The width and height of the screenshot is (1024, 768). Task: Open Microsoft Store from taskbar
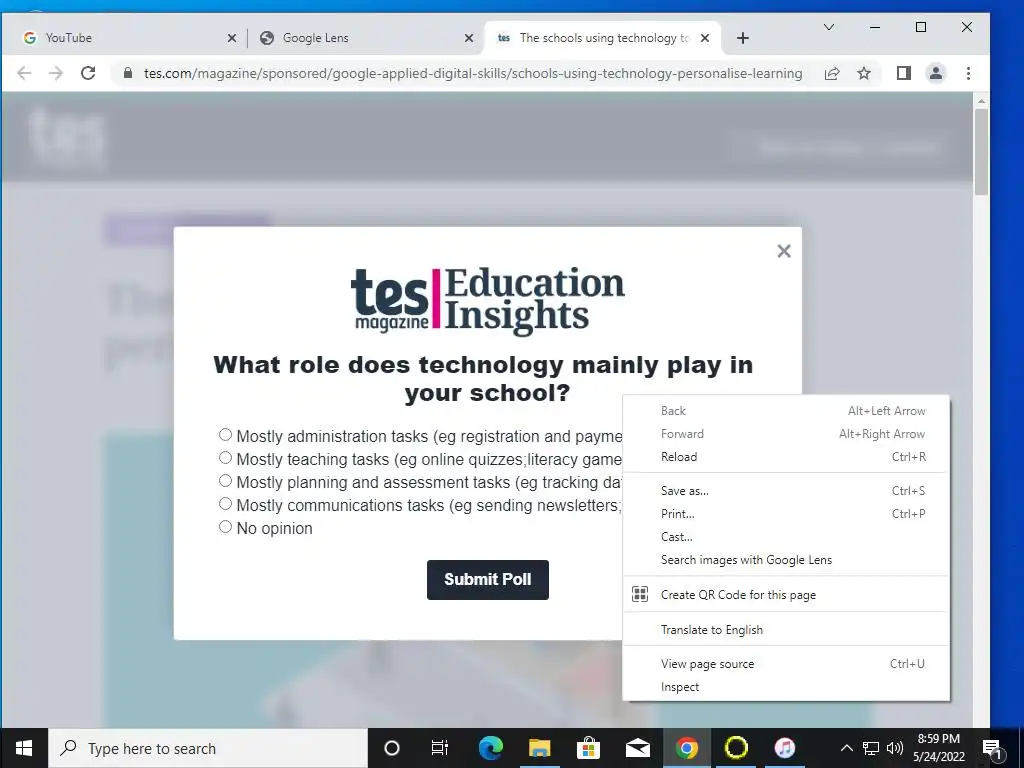click(x=588, y=748)
